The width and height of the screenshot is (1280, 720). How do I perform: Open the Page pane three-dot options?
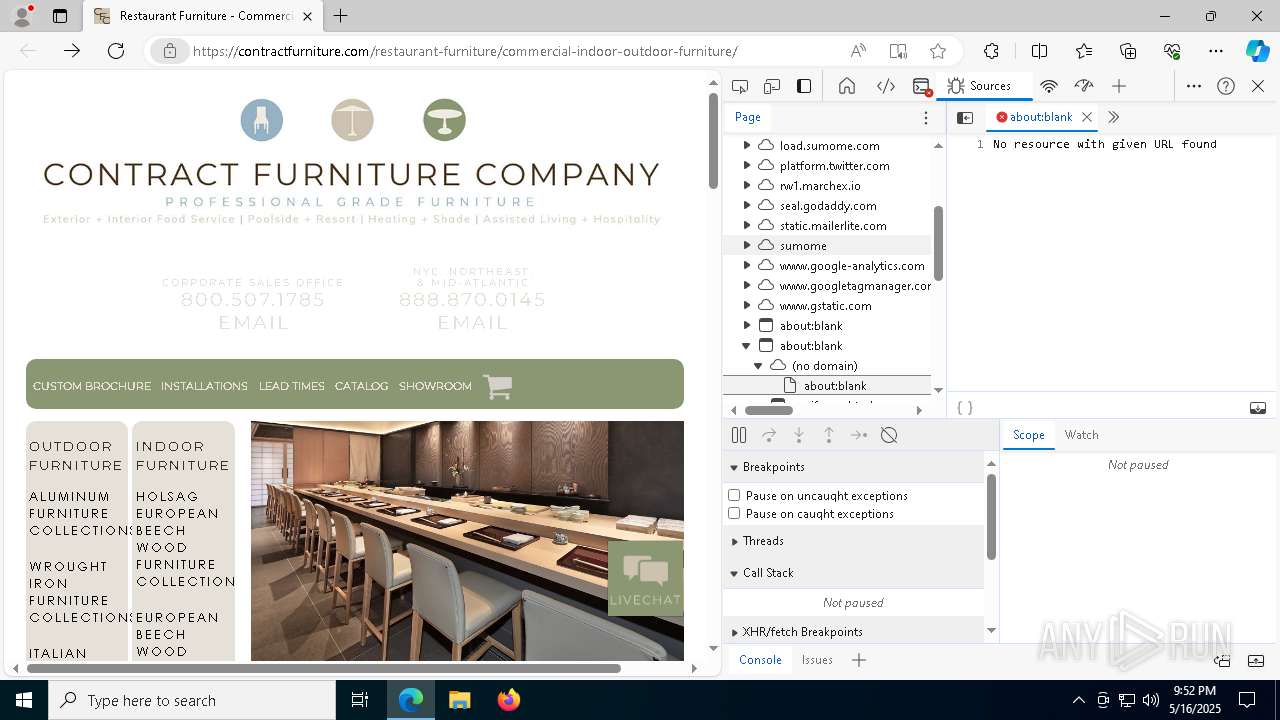926,117
